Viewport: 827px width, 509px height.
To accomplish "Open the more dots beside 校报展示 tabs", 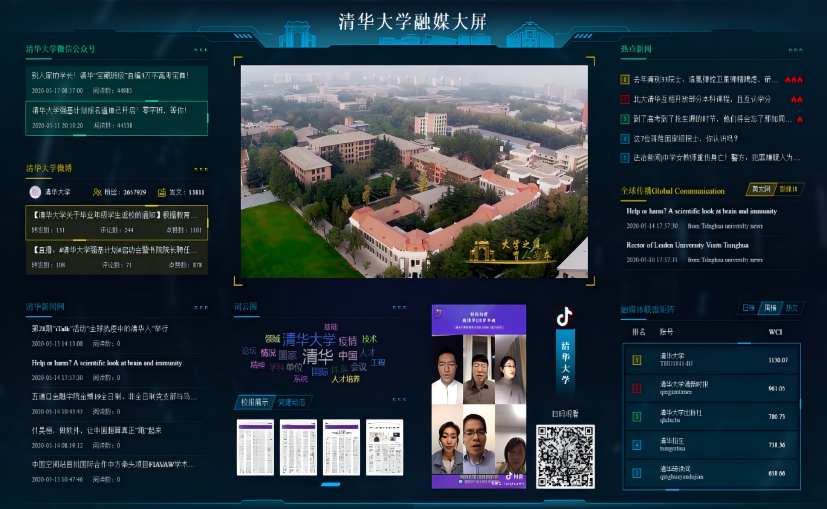I will 399,400.
